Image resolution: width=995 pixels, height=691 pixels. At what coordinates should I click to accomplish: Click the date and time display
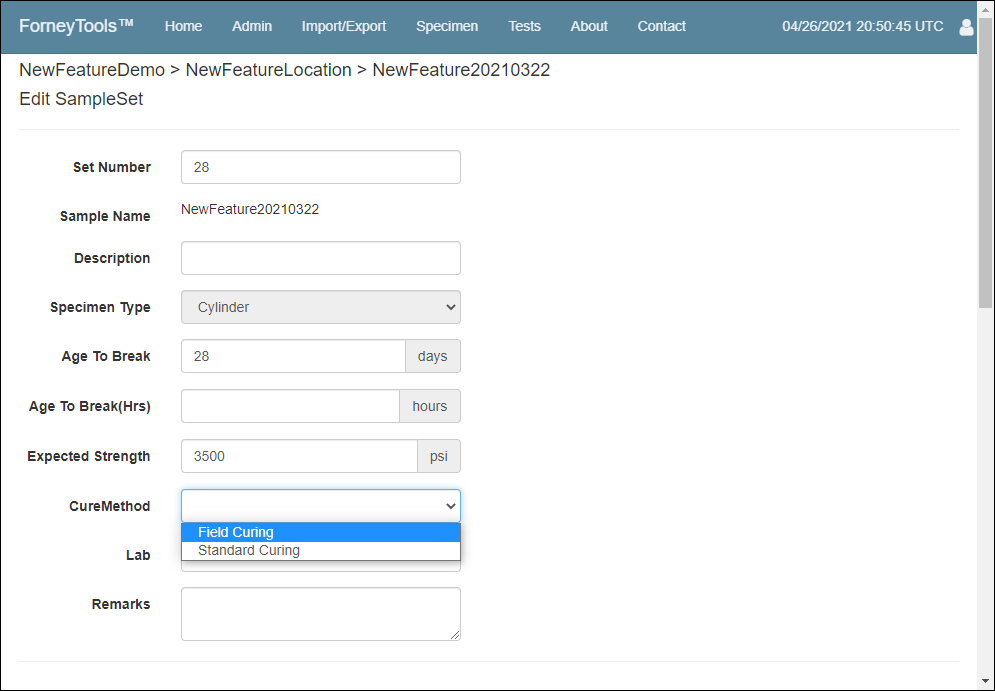point(862,26)
